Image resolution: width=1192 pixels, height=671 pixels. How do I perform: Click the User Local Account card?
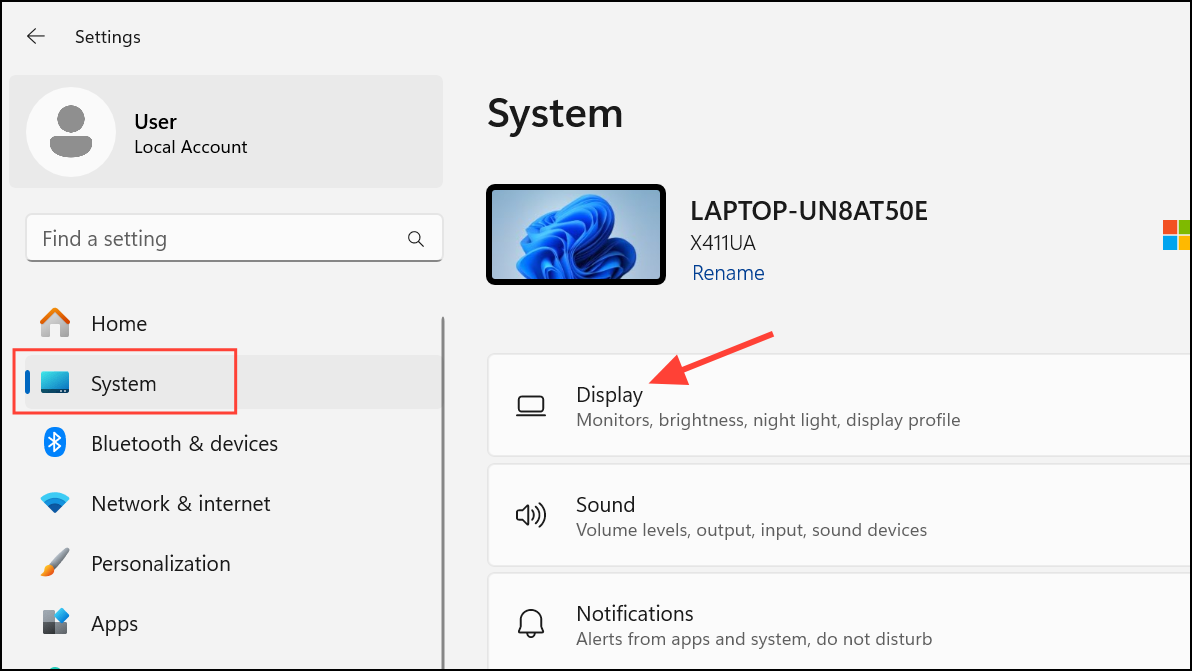point(226,131)
